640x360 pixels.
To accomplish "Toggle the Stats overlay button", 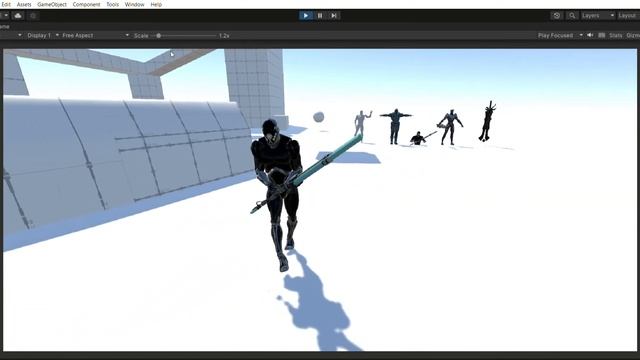I will (616, 36).
